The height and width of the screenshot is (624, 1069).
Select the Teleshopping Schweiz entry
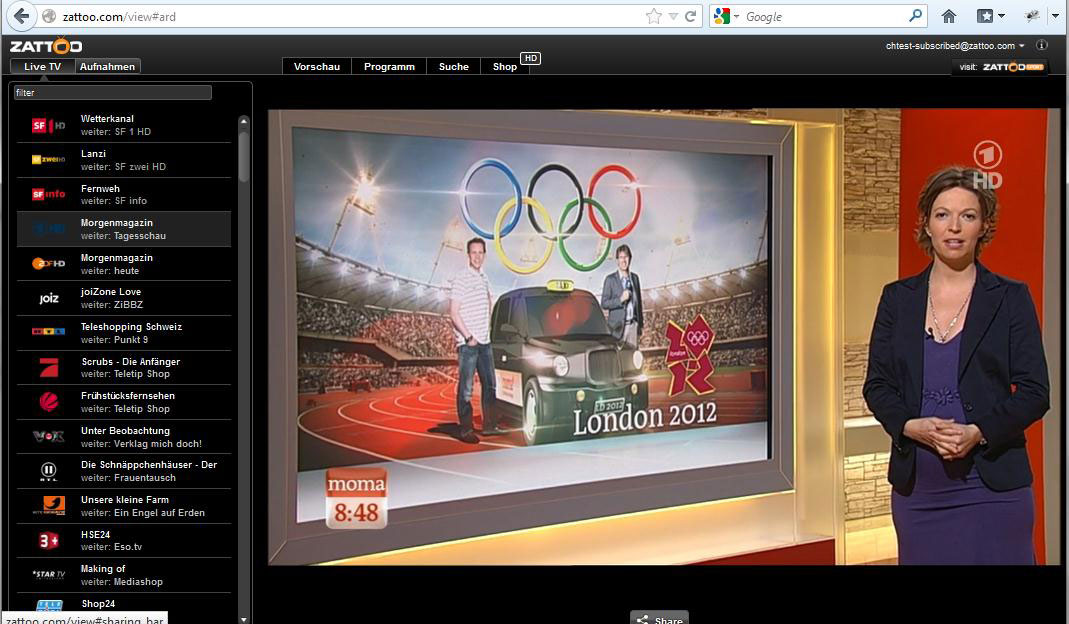124,333
